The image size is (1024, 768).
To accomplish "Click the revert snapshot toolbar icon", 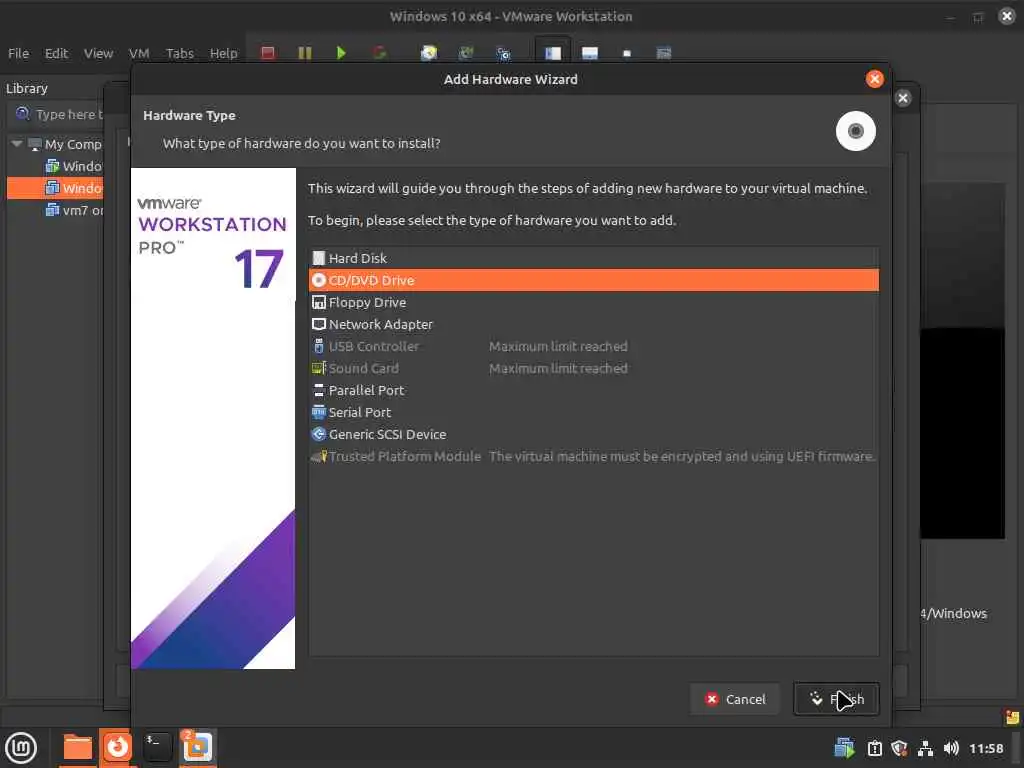I will (x=466, y=53).
